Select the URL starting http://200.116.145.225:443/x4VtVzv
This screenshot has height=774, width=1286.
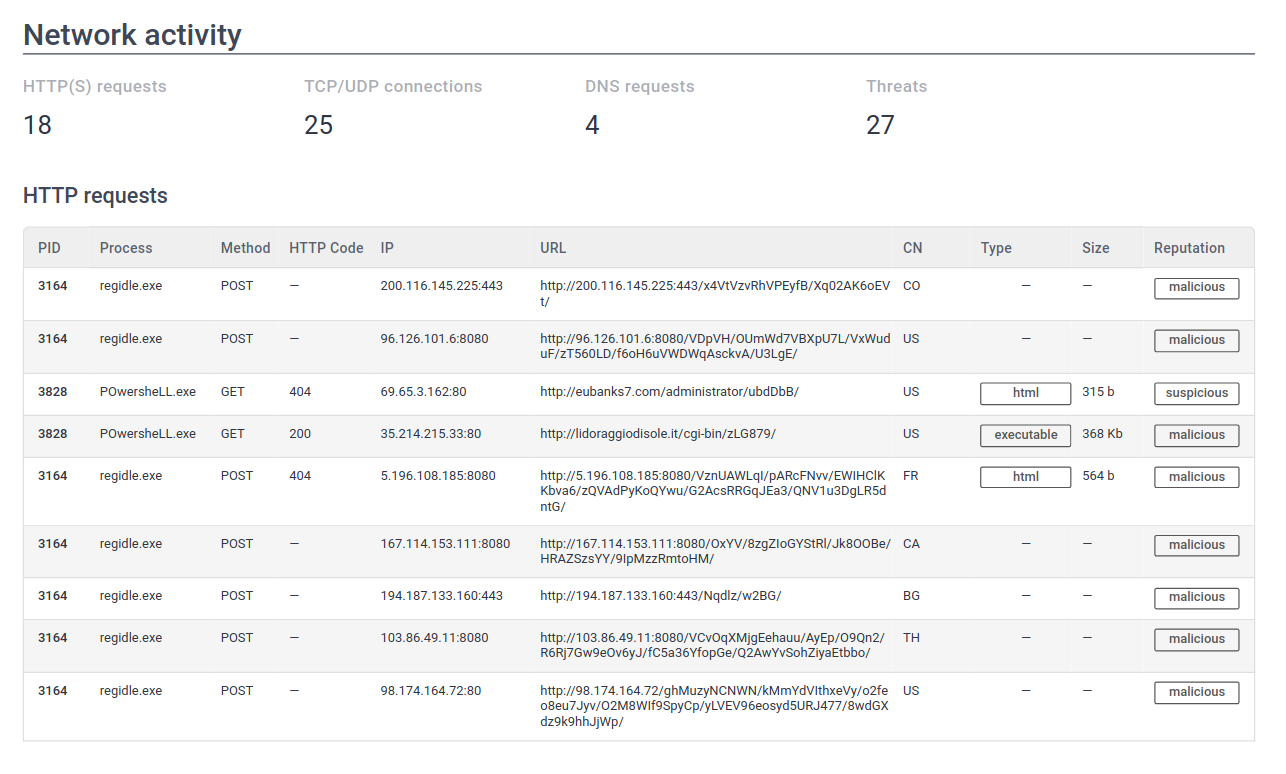pos(715,294)
